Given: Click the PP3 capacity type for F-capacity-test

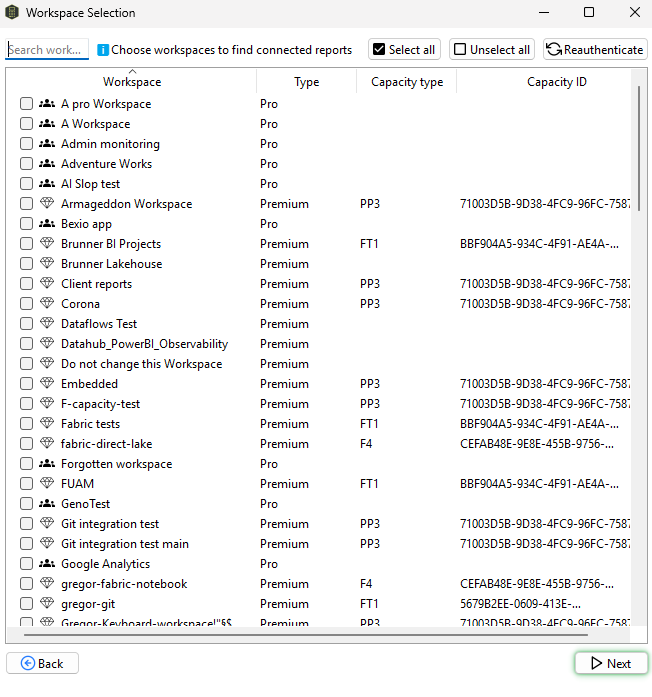Looking at the screenshot, I should (x=370, y=404).
